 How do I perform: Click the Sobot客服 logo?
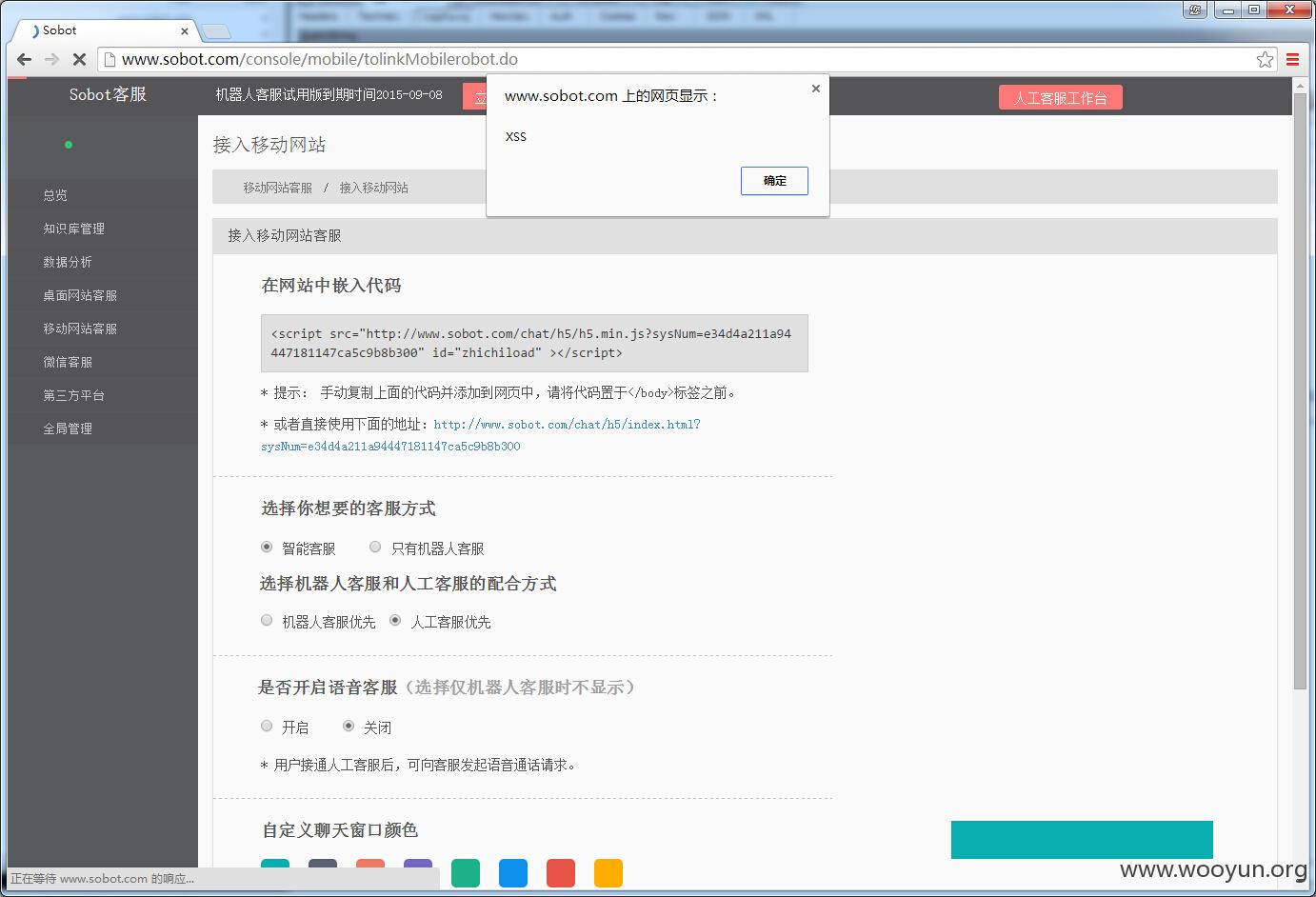coord(108,94)
